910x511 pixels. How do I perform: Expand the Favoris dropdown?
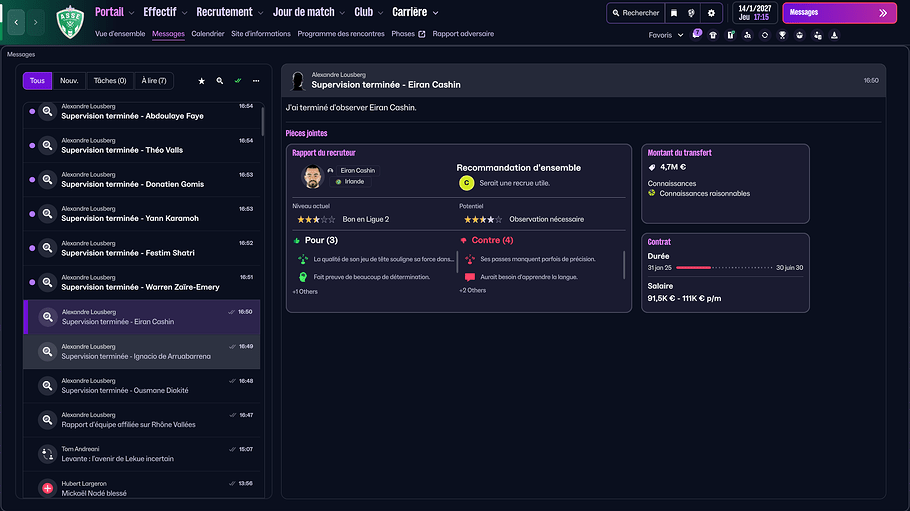click(665, 35)
